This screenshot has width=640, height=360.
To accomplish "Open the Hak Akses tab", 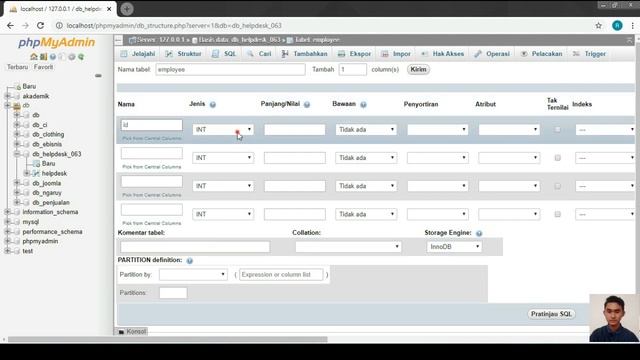I will point(442,54).
